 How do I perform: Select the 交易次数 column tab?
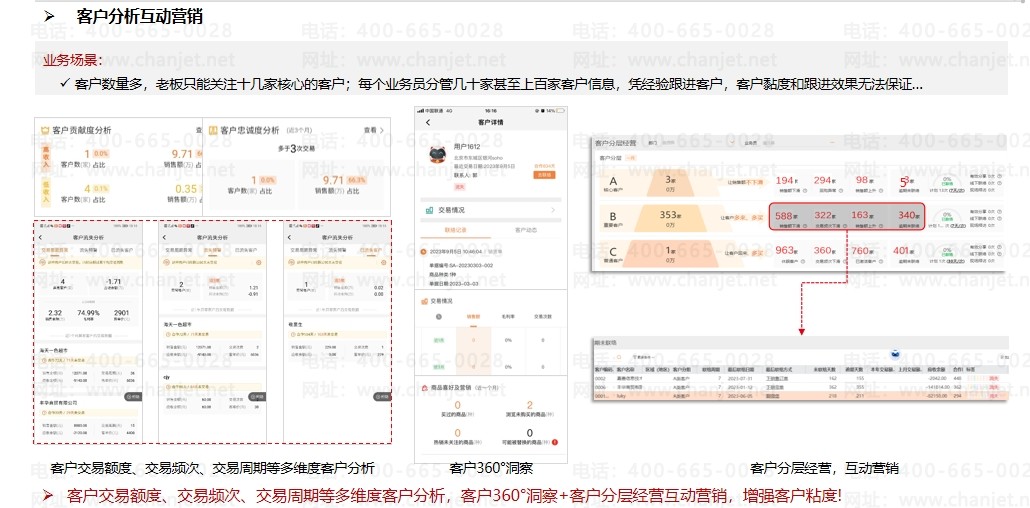543,316
